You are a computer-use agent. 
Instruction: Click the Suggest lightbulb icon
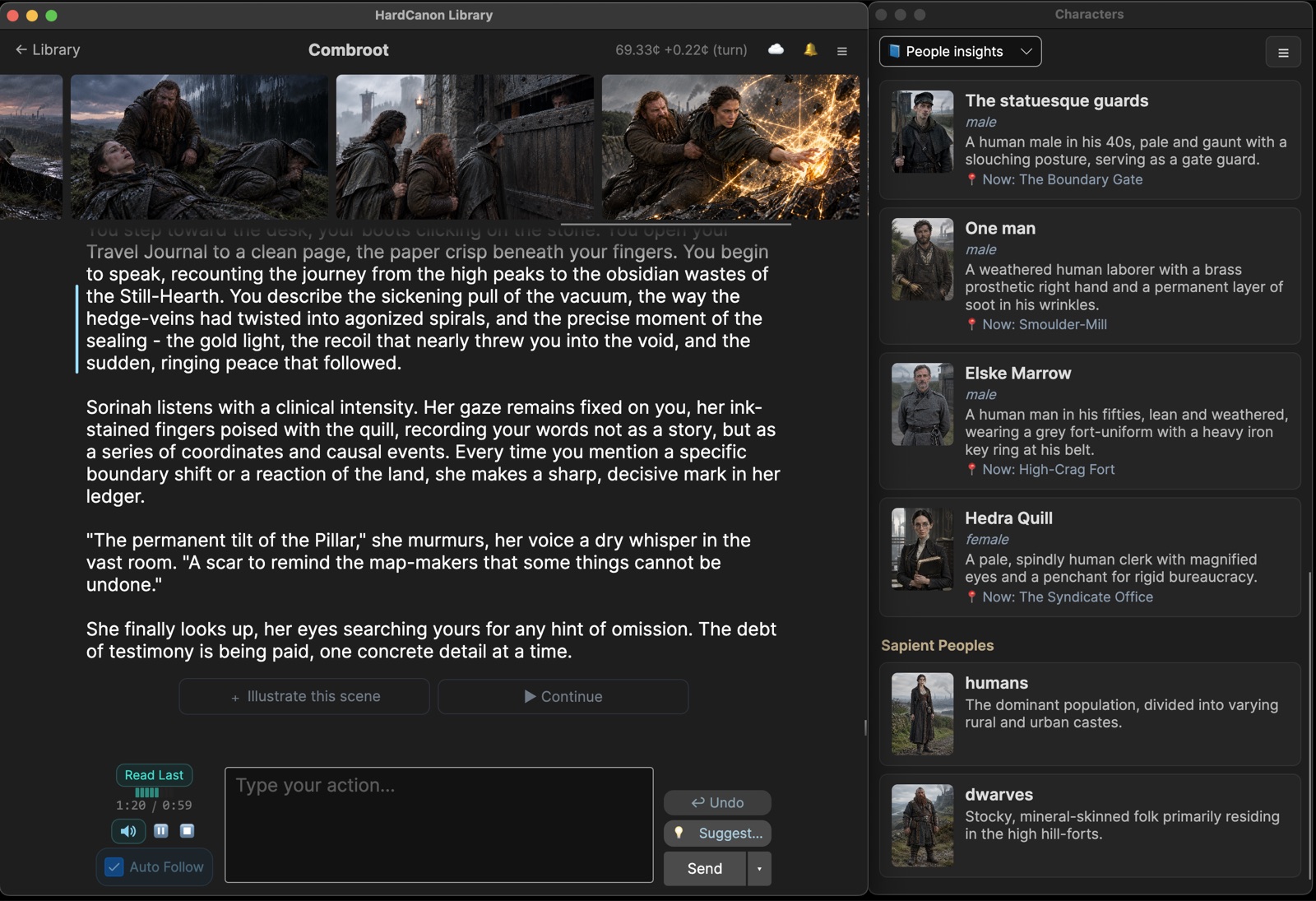pos(679,833)
